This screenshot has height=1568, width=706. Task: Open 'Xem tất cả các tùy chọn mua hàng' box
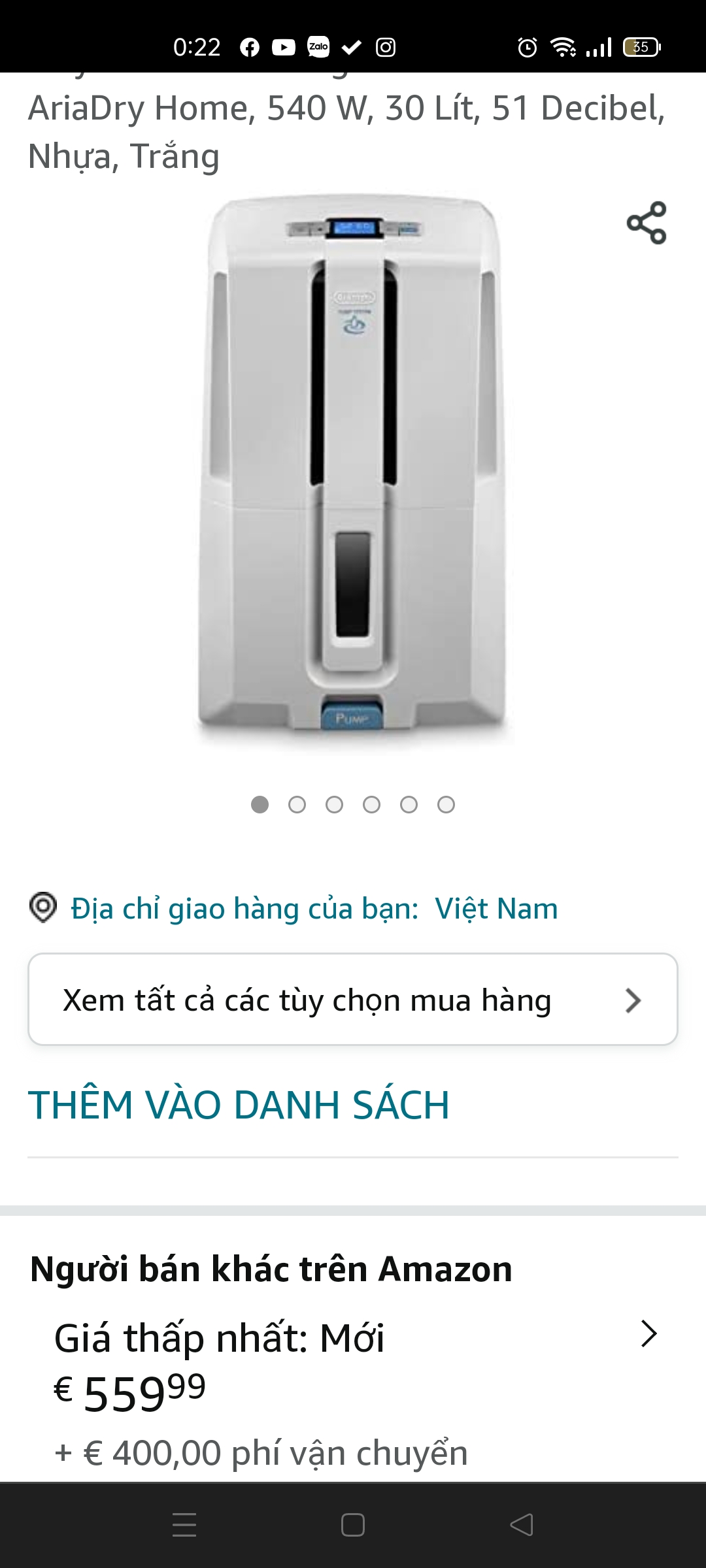353,999
